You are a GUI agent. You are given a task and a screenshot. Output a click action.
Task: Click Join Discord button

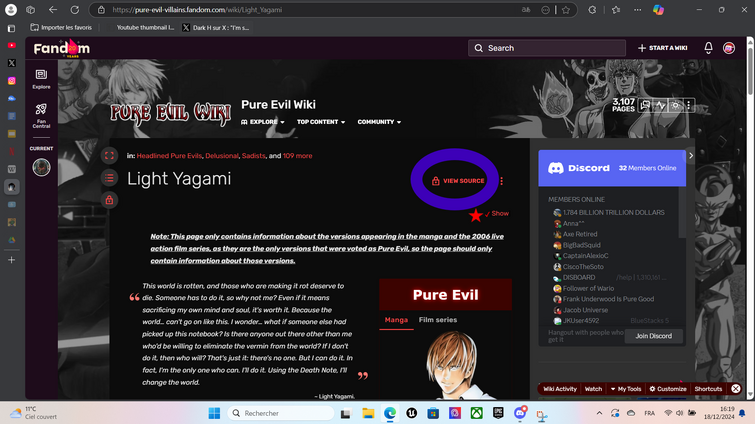pos(653,336)
